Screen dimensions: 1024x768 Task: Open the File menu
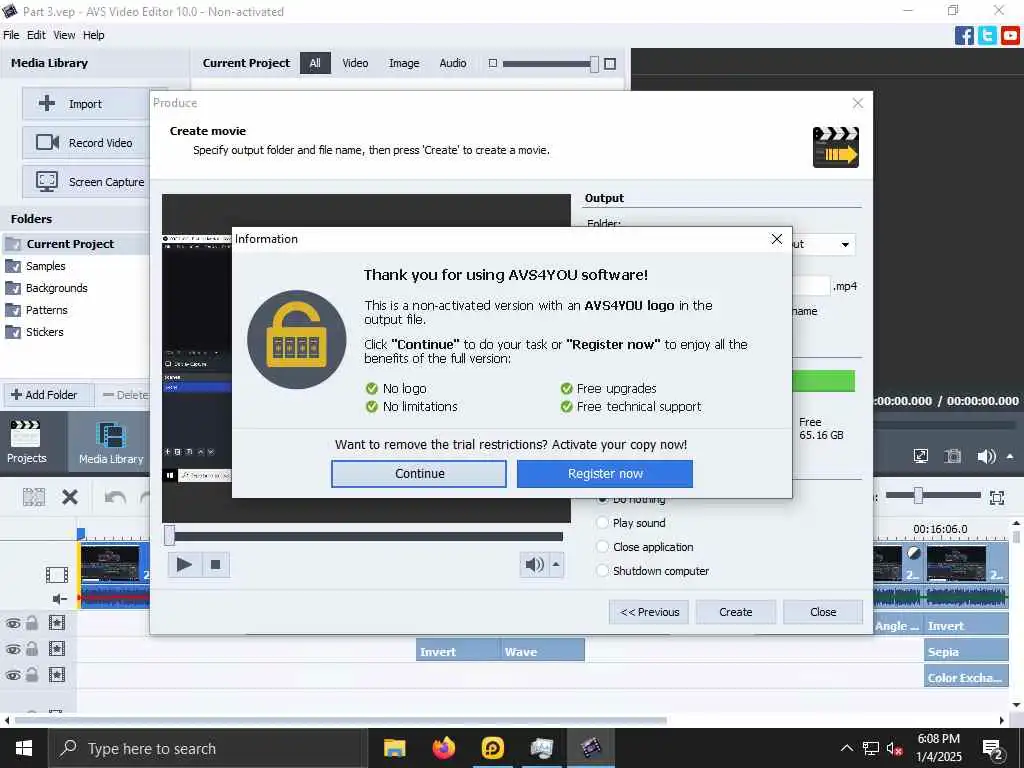(11, 35)
